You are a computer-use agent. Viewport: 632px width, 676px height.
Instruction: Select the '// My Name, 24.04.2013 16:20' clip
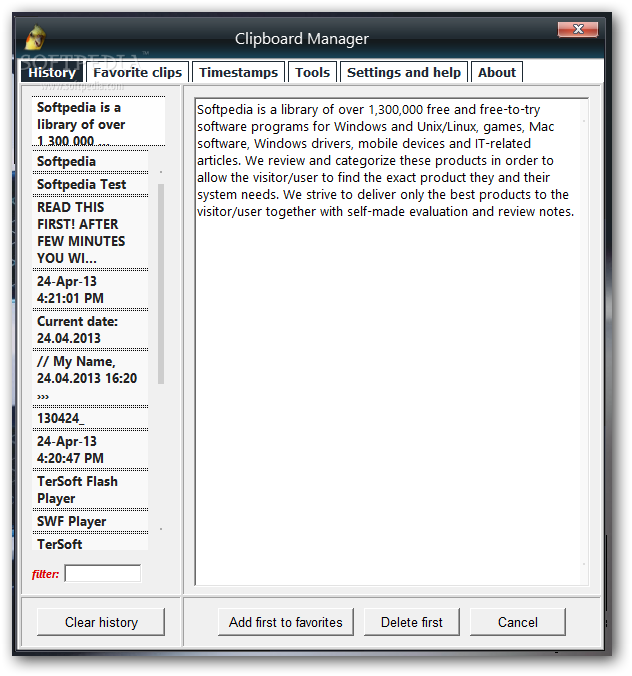90,378
